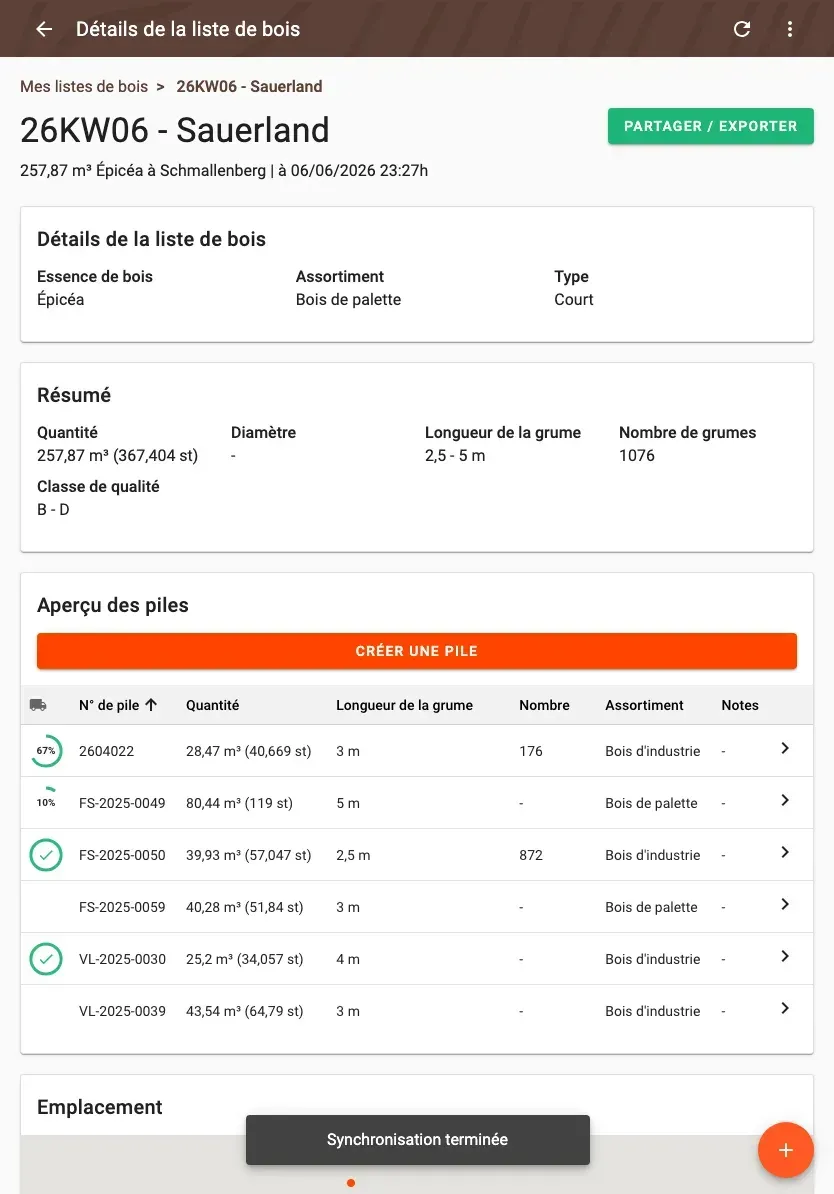Click quantity 25,2 m³ (34,057 st)

244,959
